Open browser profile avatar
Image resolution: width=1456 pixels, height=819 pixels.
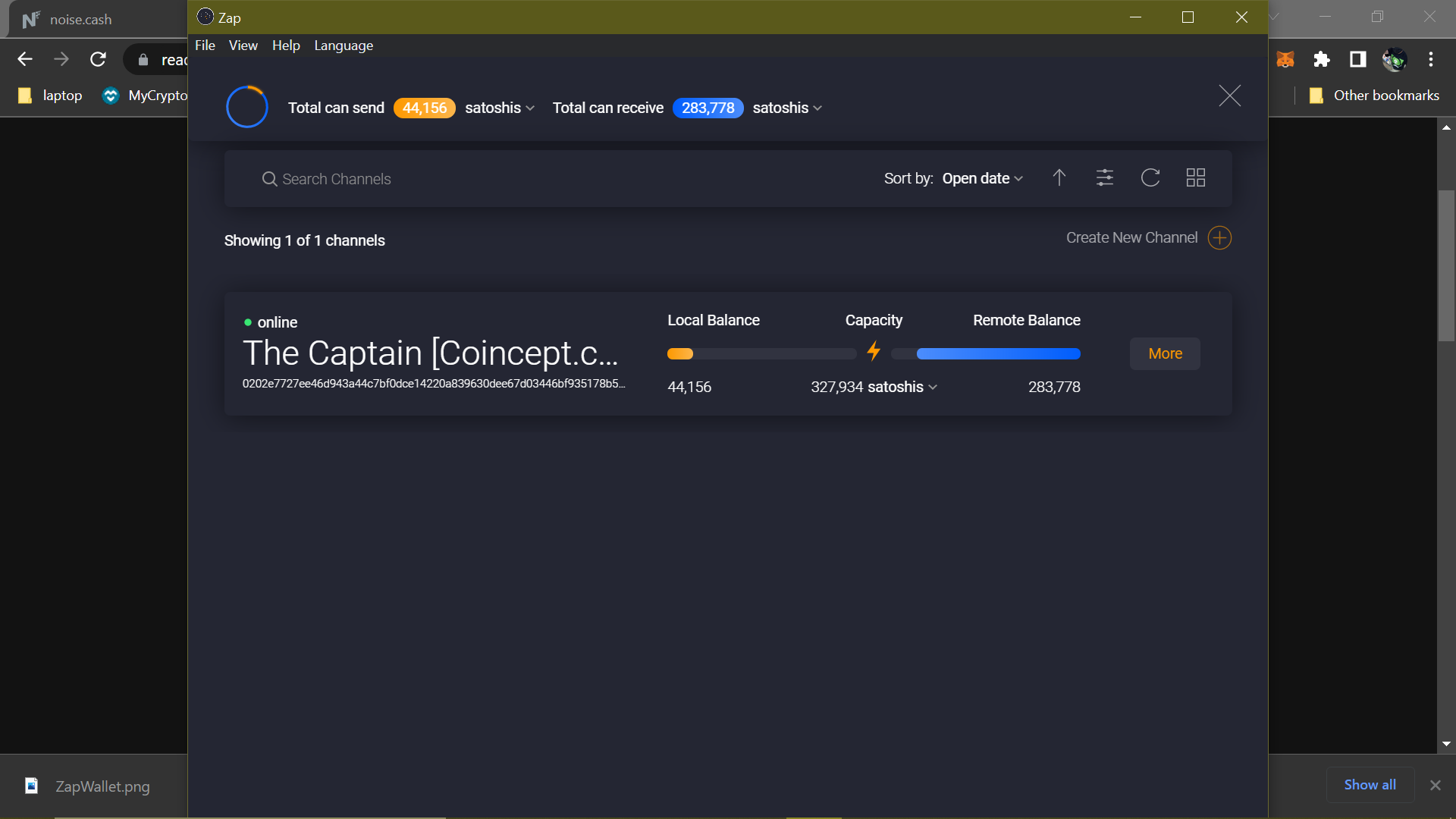tap(1395, 59)
